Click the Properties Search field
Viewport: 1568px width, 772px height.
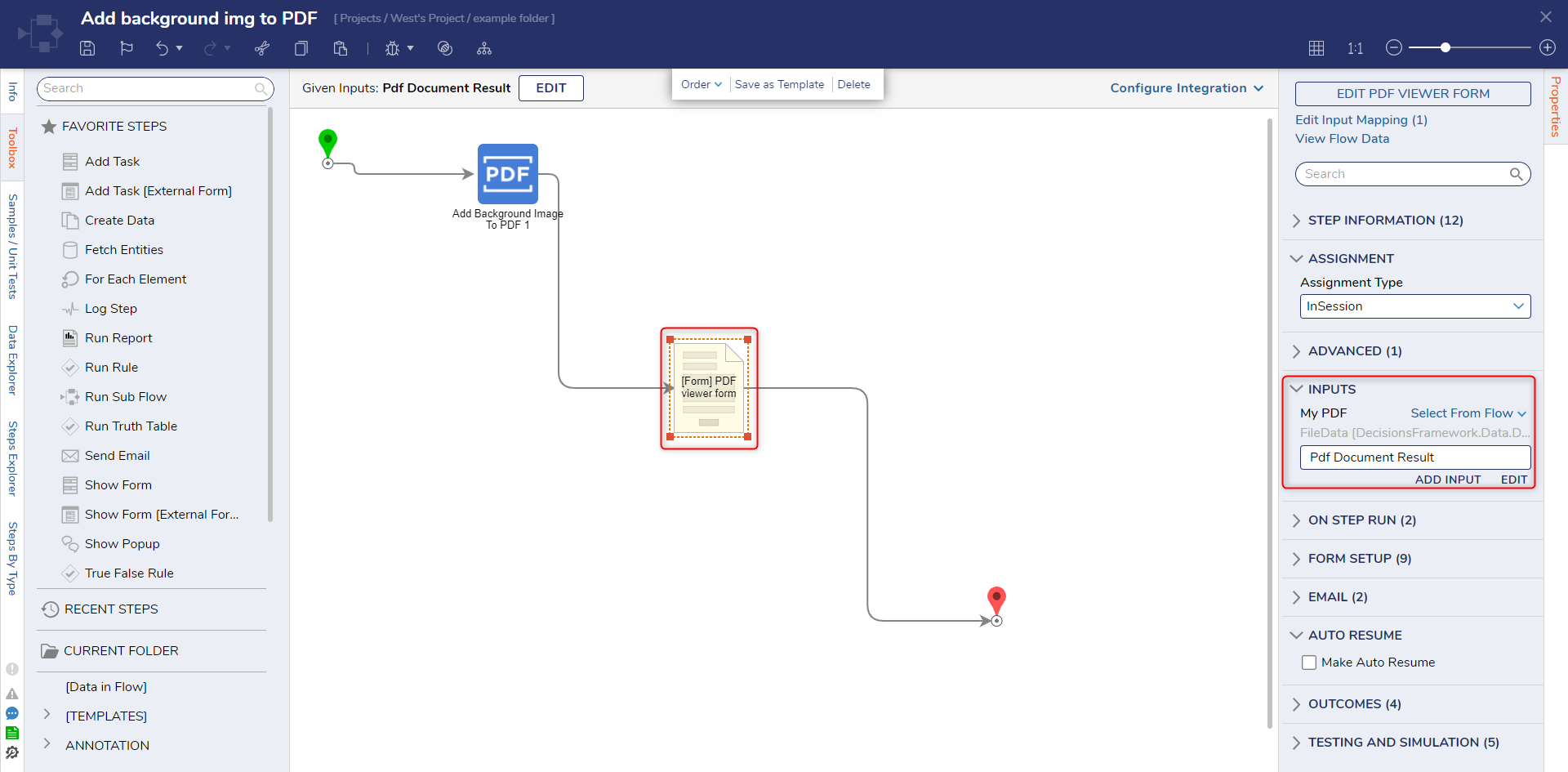[x=1413, y=174]
